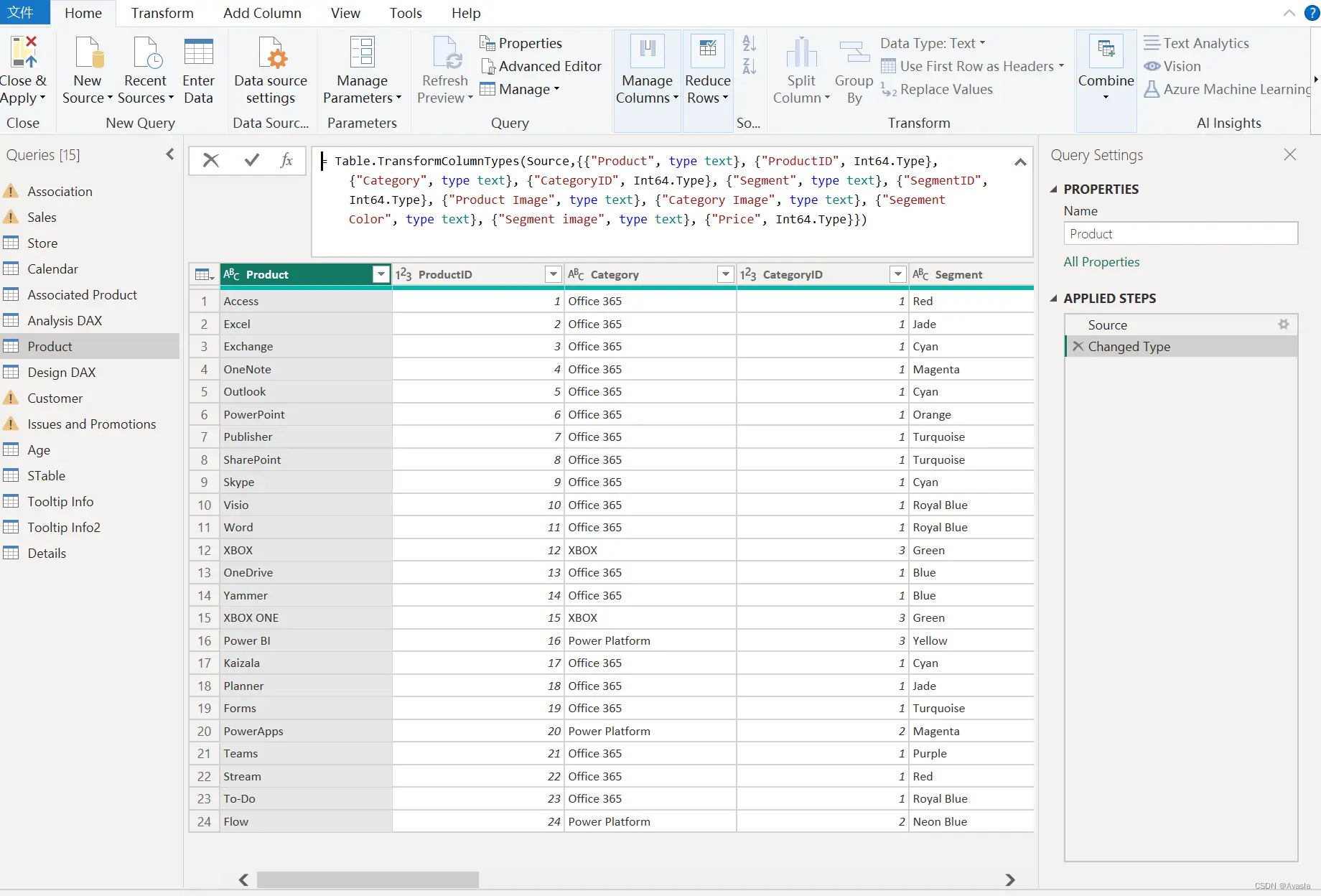Open Manage Parameters icon

(x=362, y=52)
